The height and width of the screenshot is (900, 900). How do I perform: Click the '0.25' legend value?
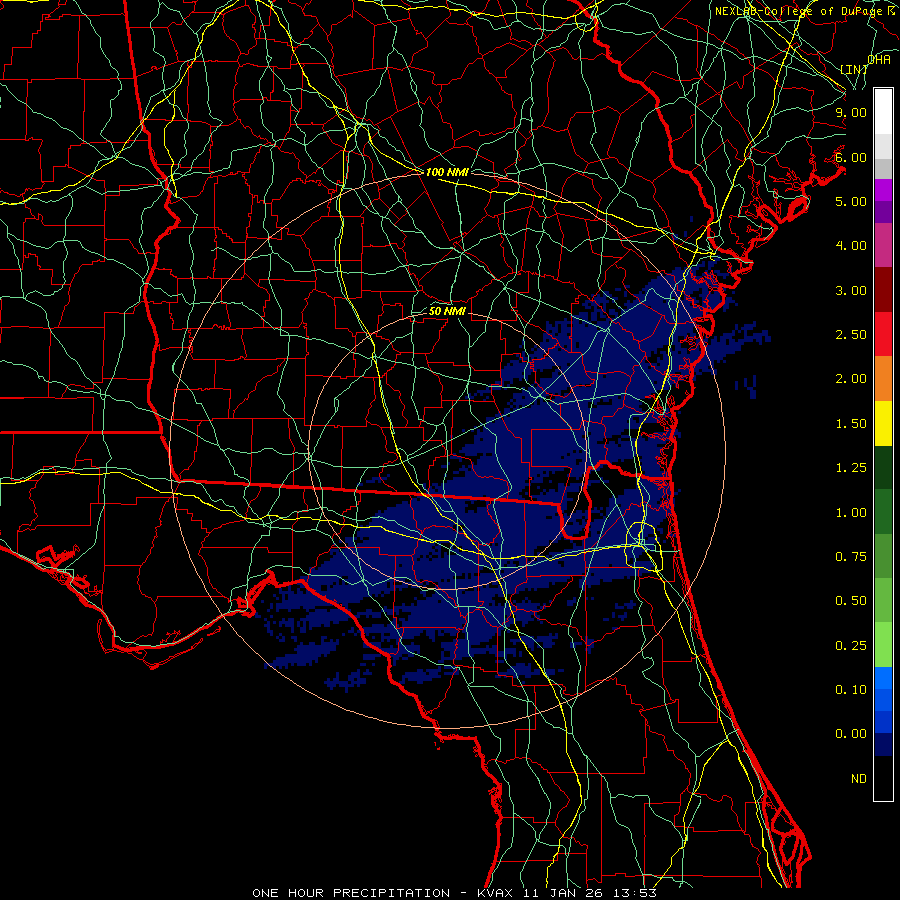(851, 646)
